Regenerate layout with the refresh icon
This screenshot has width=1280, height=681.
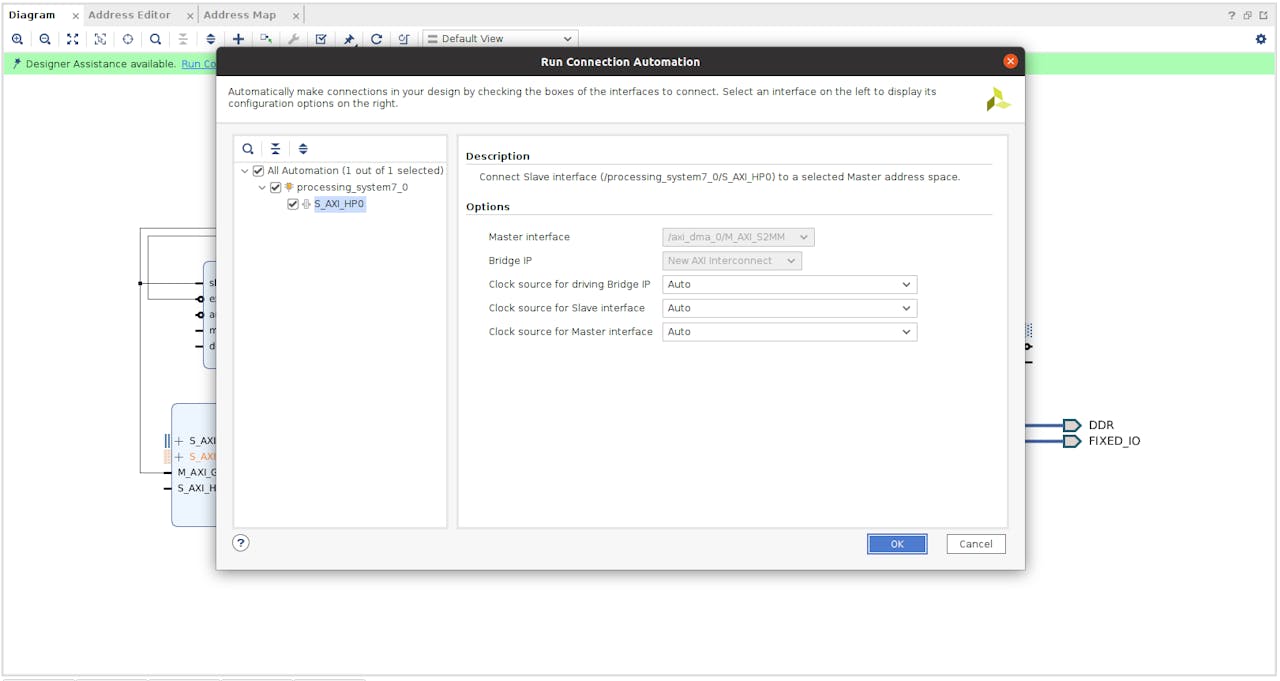click(376, 39)
